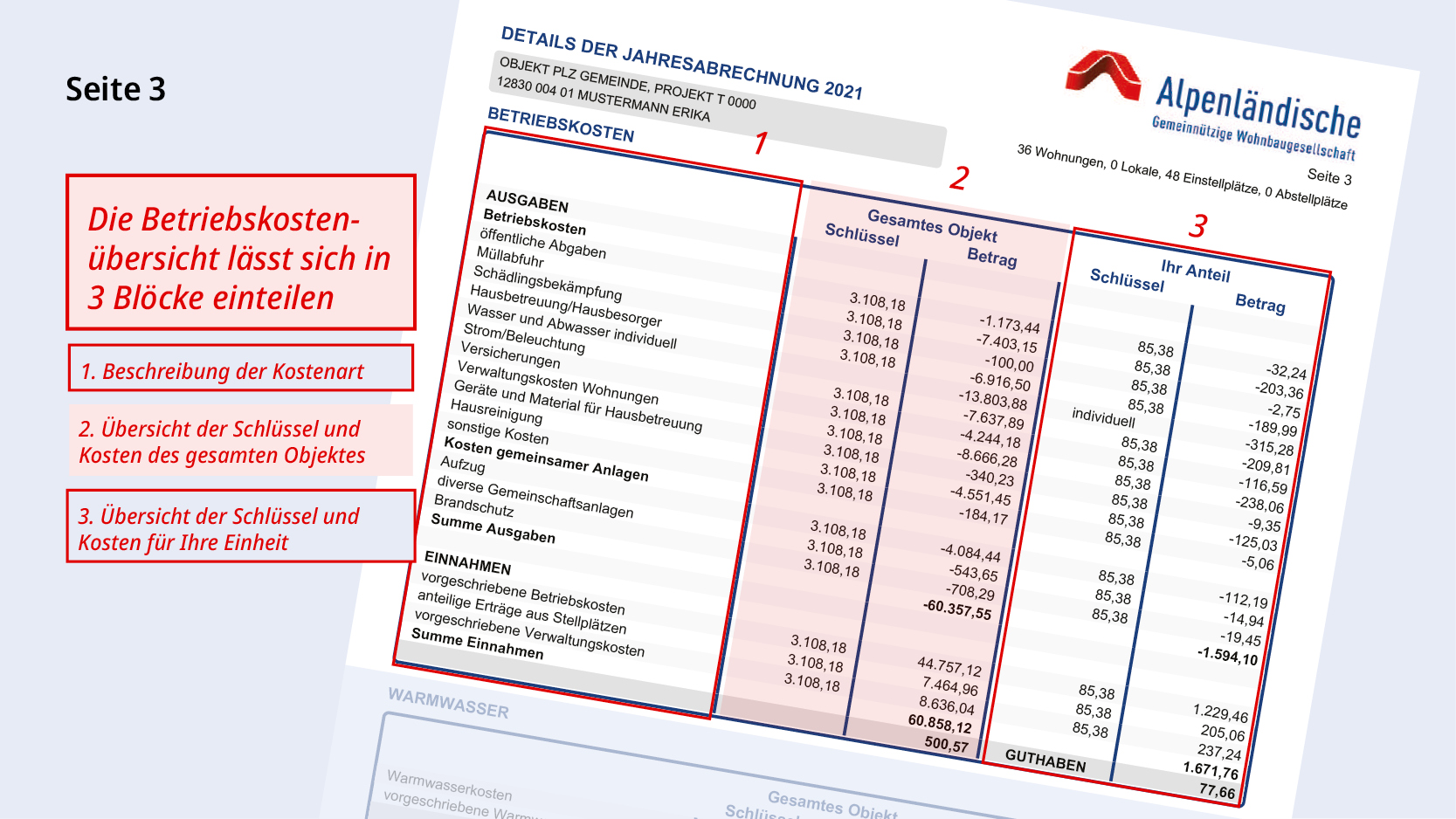Select the 'Summe Ausgaben' row label

click(493, 528)
